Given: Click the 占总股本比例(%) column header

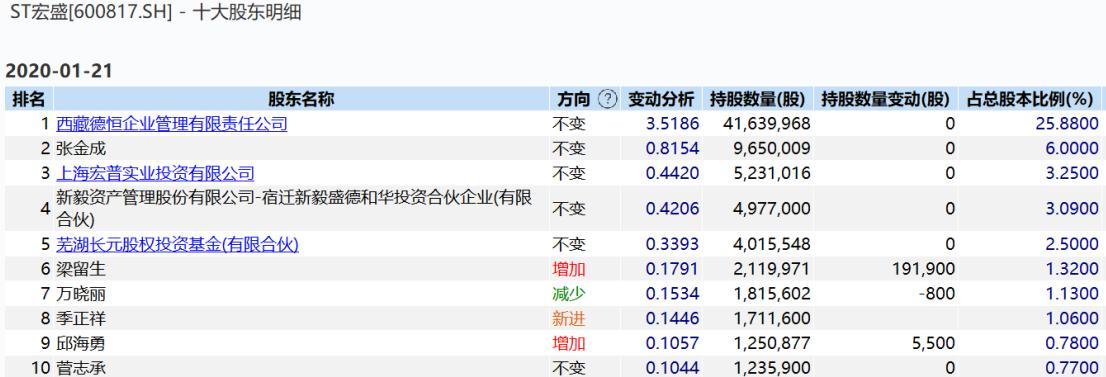Looking at the screenshot, I should click(1029, 99).
